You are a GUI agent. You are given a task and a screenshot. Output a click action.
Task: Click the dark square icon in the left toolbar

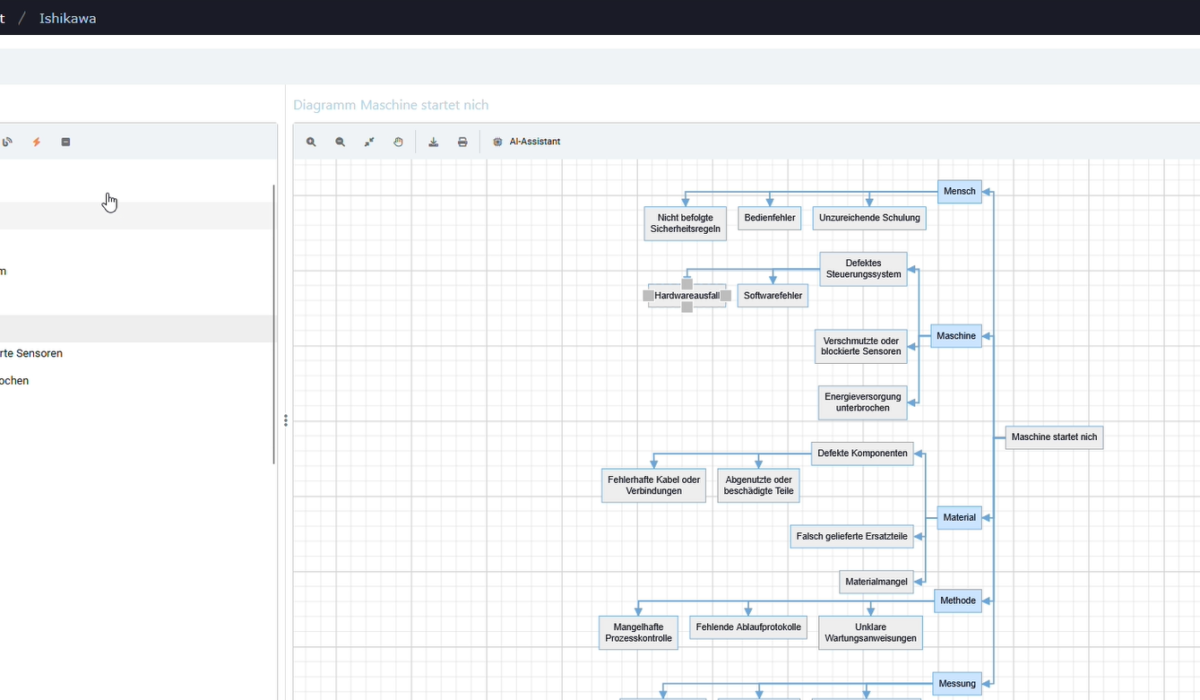click(x=66, y=142)
